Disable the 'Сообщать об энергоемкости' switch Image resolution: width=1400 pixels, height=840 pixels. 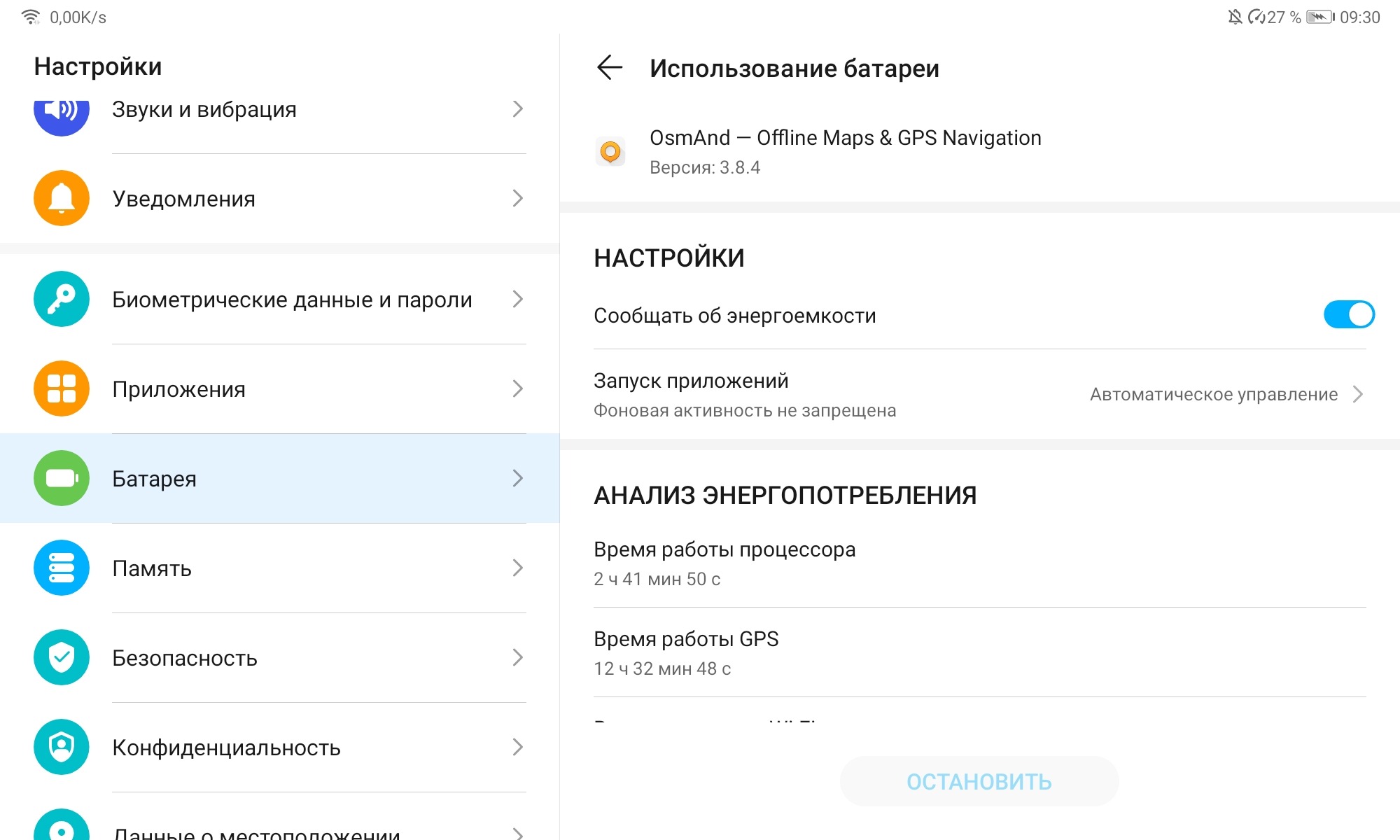pyautogui.click(x=1348, y=315)
